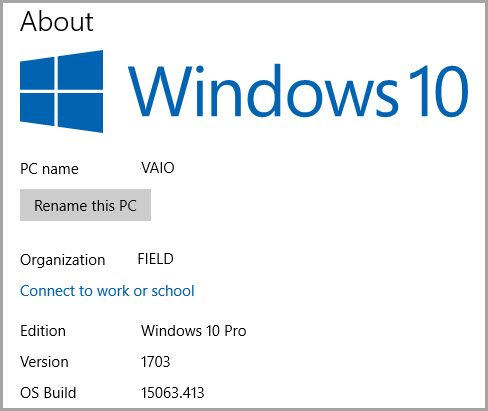The image size is (488, 411).
Task: Select the 1703 version number
Action: tap(155, 362)
